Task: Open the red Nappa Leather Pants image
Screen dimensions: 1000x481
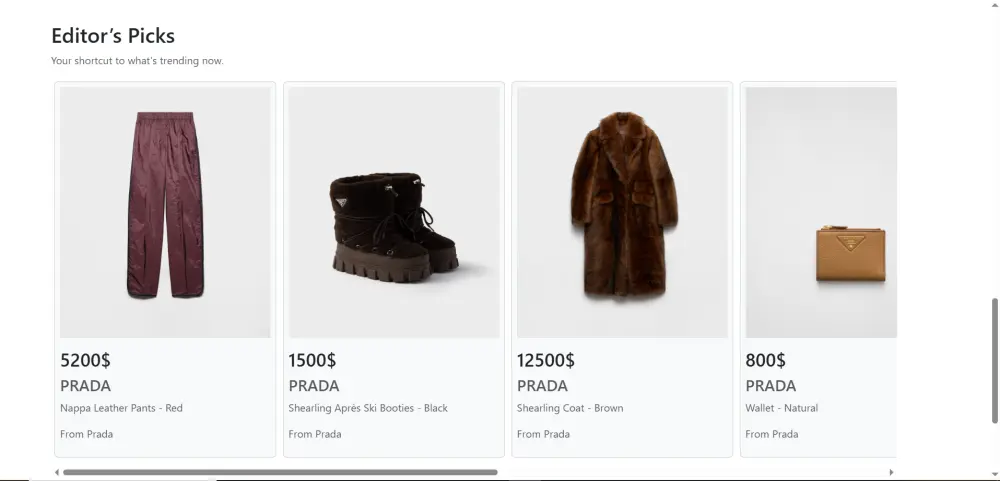Action: pyautogui.click(x=165, y=212)
